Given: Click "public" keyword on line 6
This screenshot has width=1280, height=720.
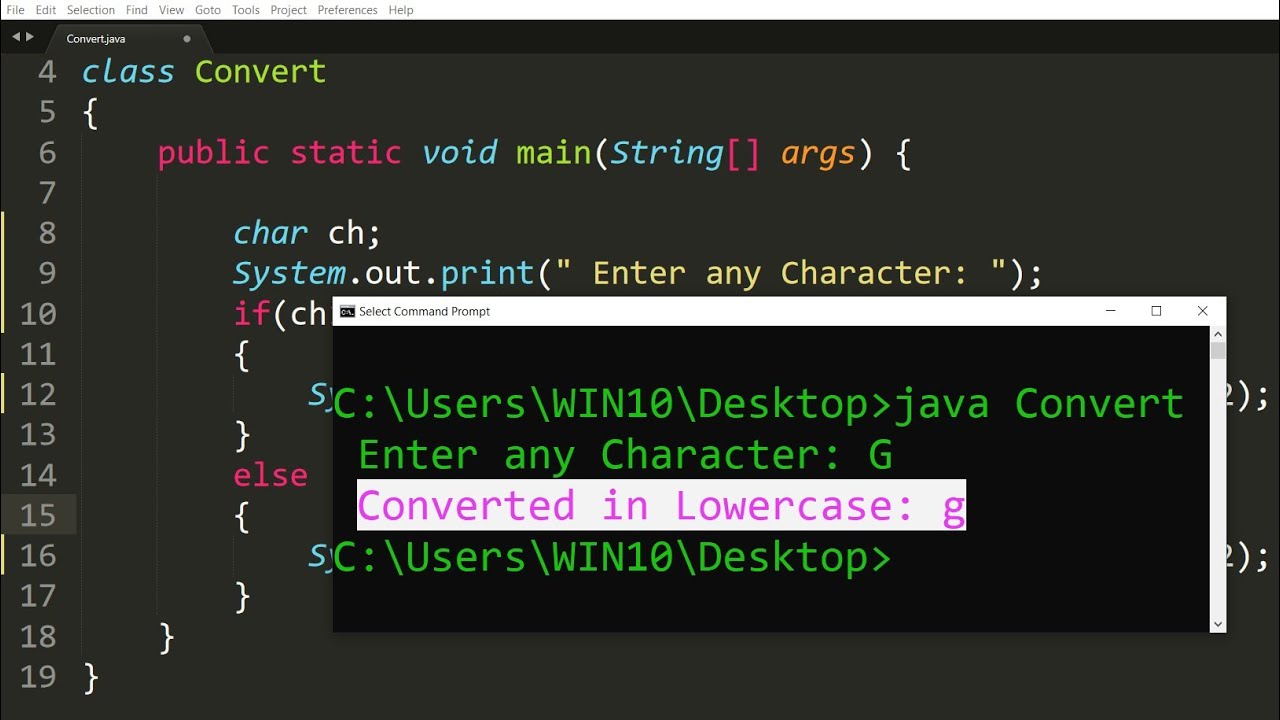Looking at the screenshot, I should (213, 153).
